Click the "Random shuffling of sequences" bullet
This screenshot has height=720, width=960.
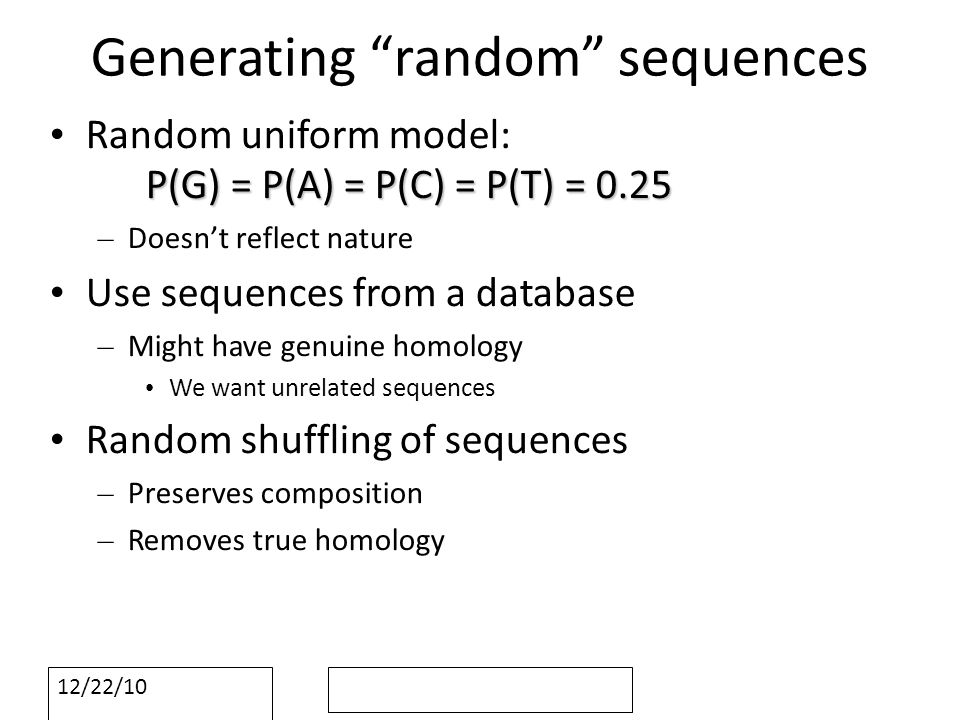click(x=357, y=440)
